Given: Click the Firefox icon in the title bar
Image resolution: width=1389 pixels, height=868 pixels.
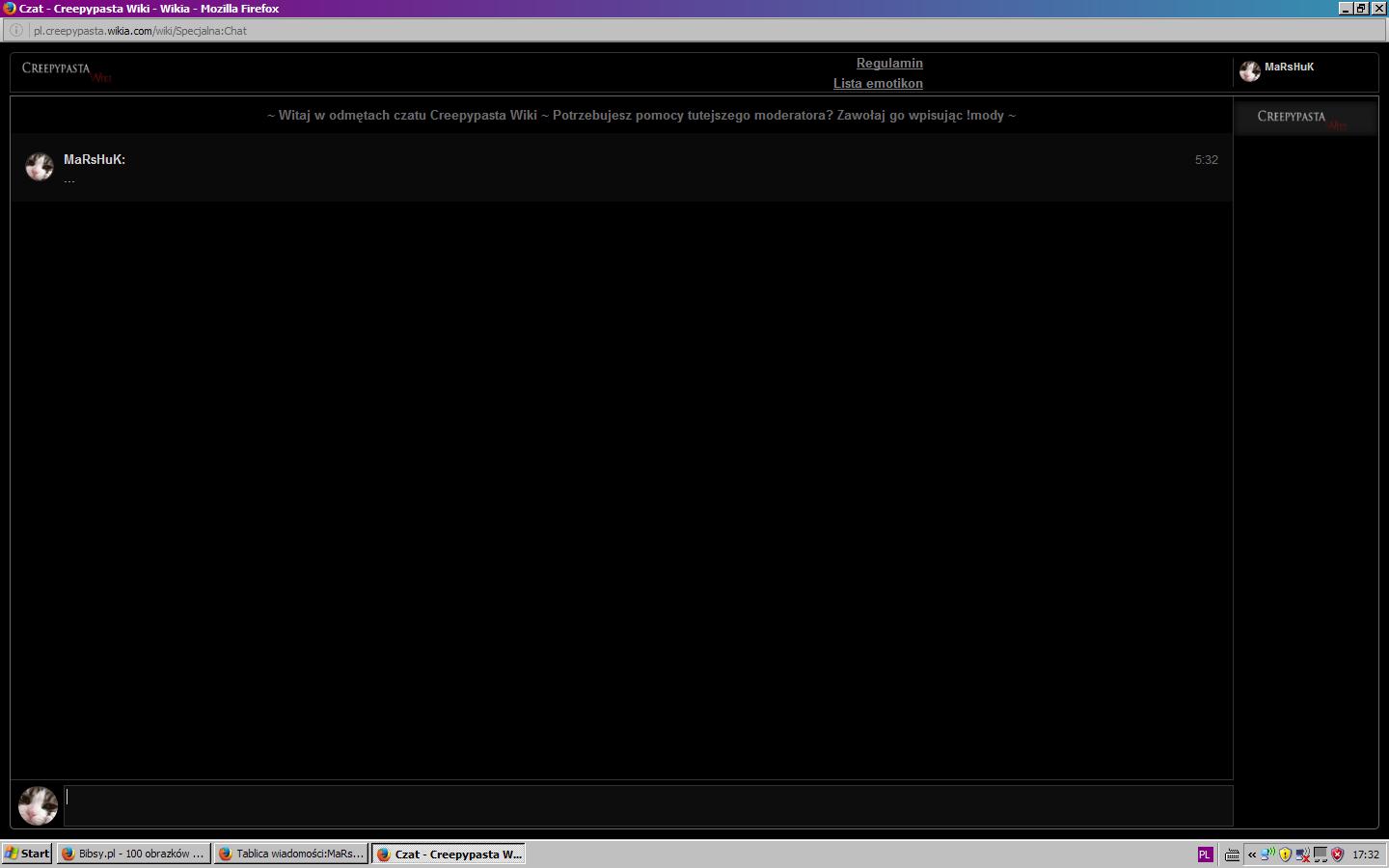Looking at the screenshot, I should tap(10, 9).
